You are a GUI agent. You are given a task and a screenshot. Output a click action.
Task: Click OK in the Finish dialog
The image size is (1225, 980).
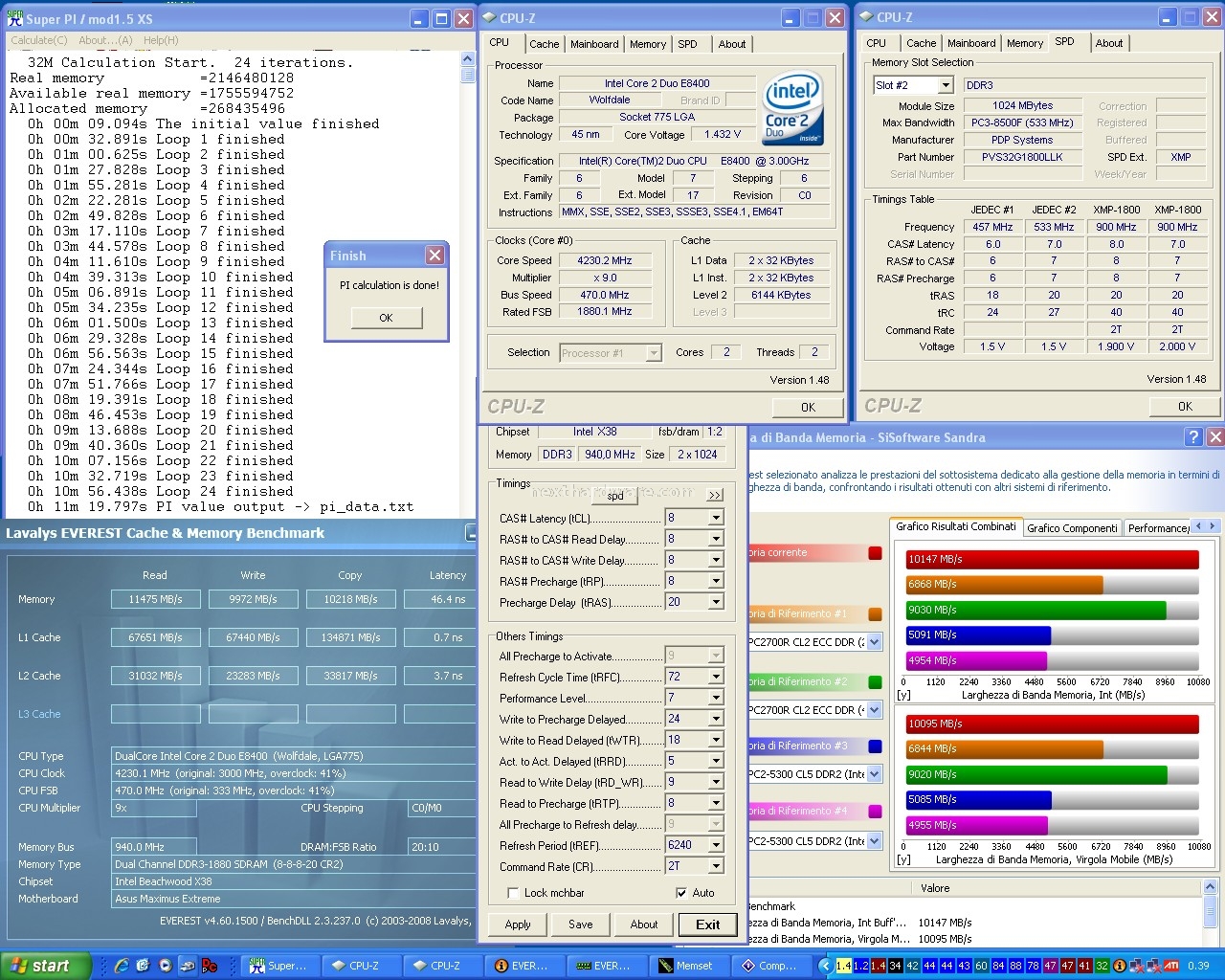[x=386, y=318]
